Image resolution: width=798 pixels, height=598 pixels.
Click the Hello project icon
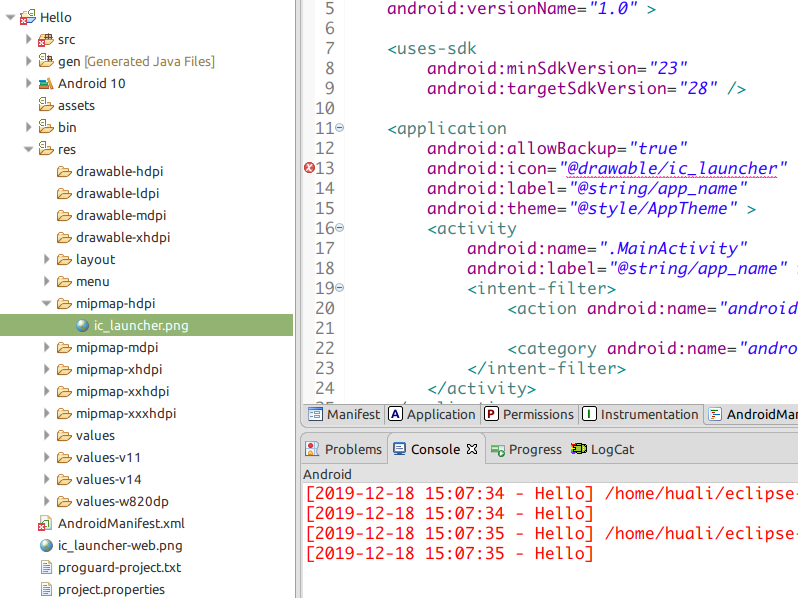coord(27,17)
